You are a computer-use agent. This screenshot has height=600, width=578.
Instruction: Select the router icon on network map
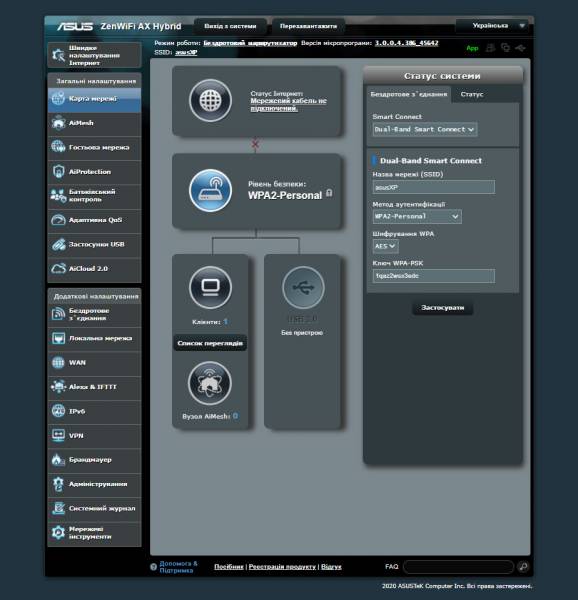[210, 190]
